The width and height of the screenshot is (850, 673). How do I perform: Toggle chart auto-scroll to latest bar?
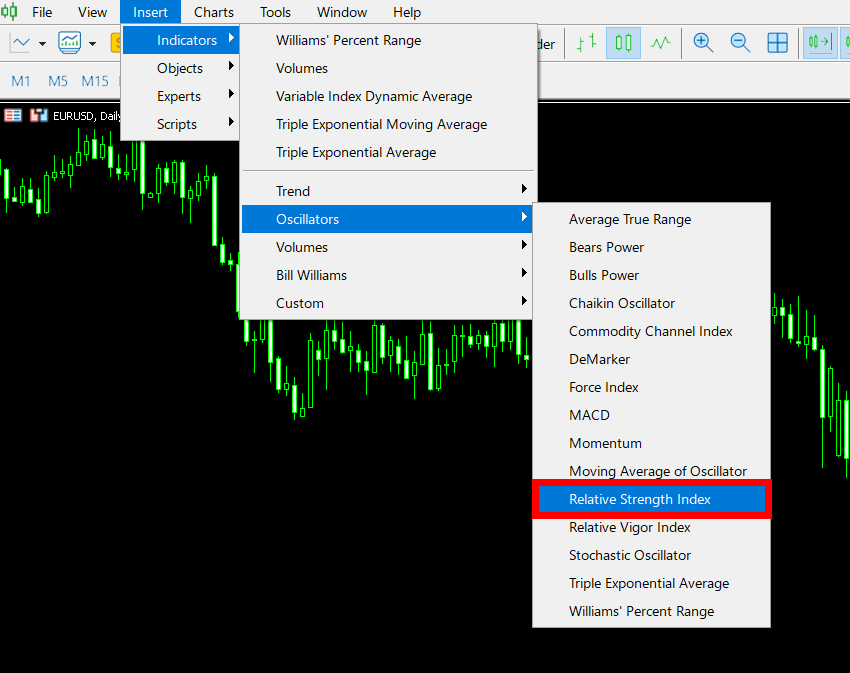coord(820,43)
